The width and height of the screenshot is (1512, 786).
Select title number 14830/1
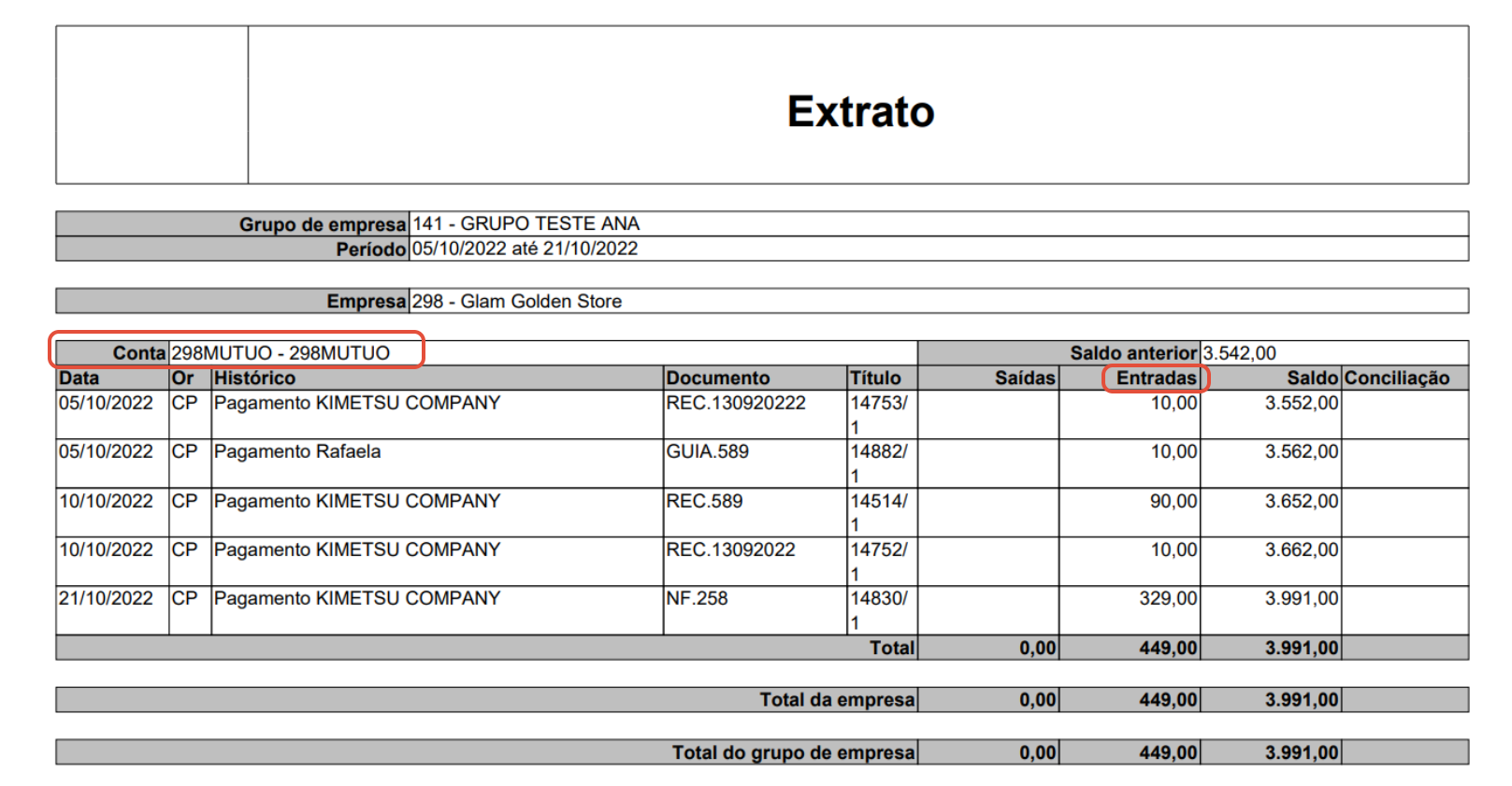tap(879, 610)
